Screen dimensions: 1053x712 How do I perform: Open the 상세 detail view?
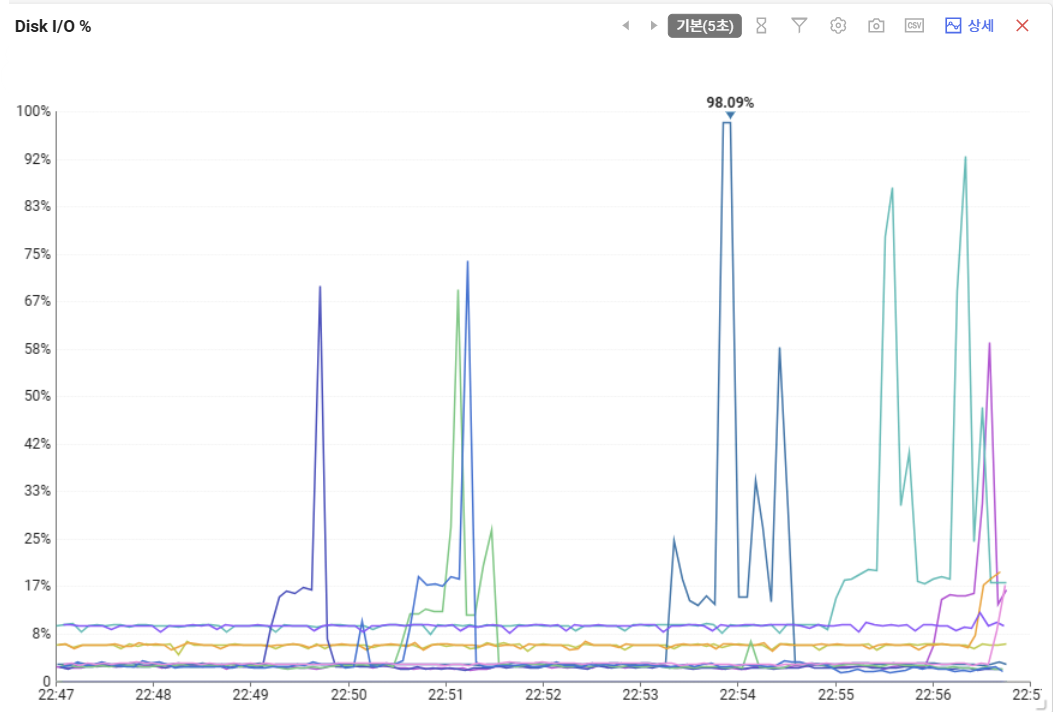tap(969, 26)
